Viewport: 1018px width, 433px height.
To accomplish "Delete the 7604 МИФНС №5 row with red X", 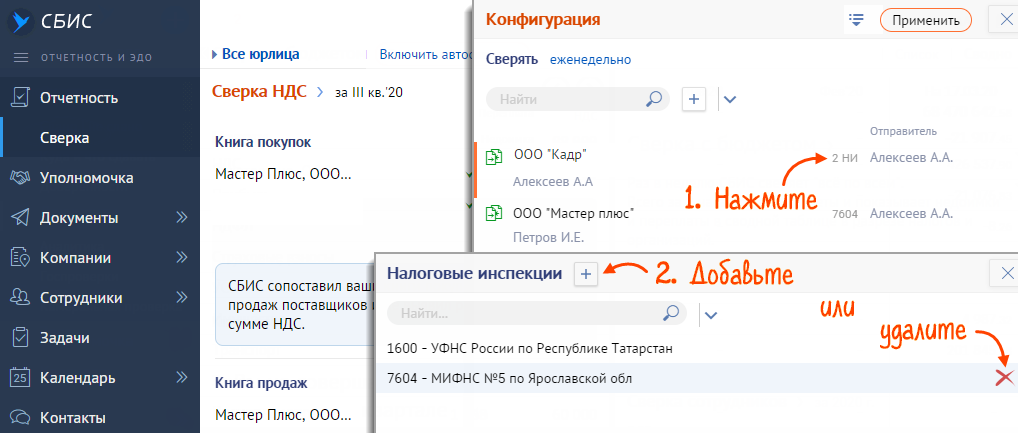I will tap(1004, 377).
